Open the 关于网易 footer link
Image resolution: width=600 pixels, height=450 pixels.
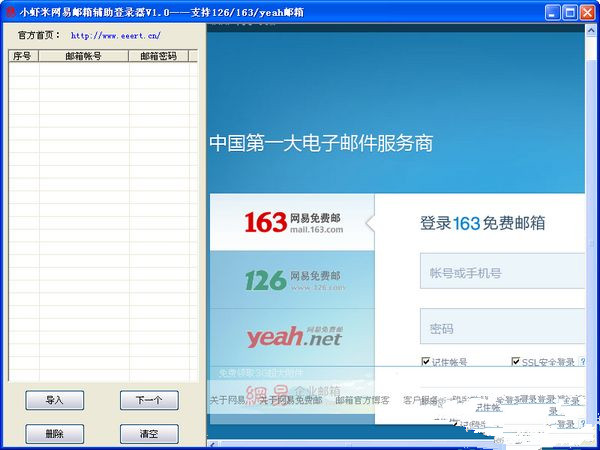click(x=227, y=400)
